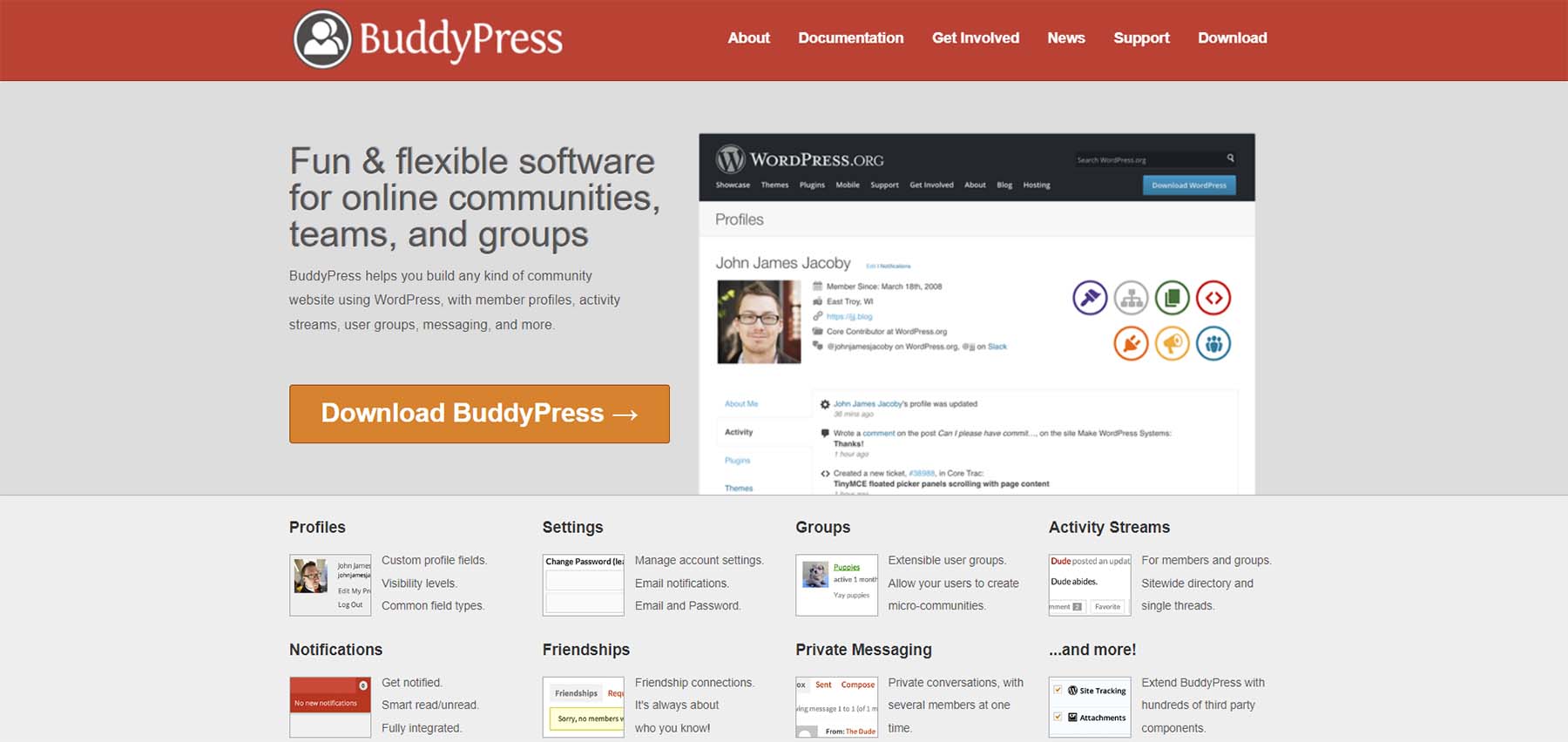Click the Search WordPress.org input field
1568x742 pixels.
pyautogui.click(x=1148, y=159)
